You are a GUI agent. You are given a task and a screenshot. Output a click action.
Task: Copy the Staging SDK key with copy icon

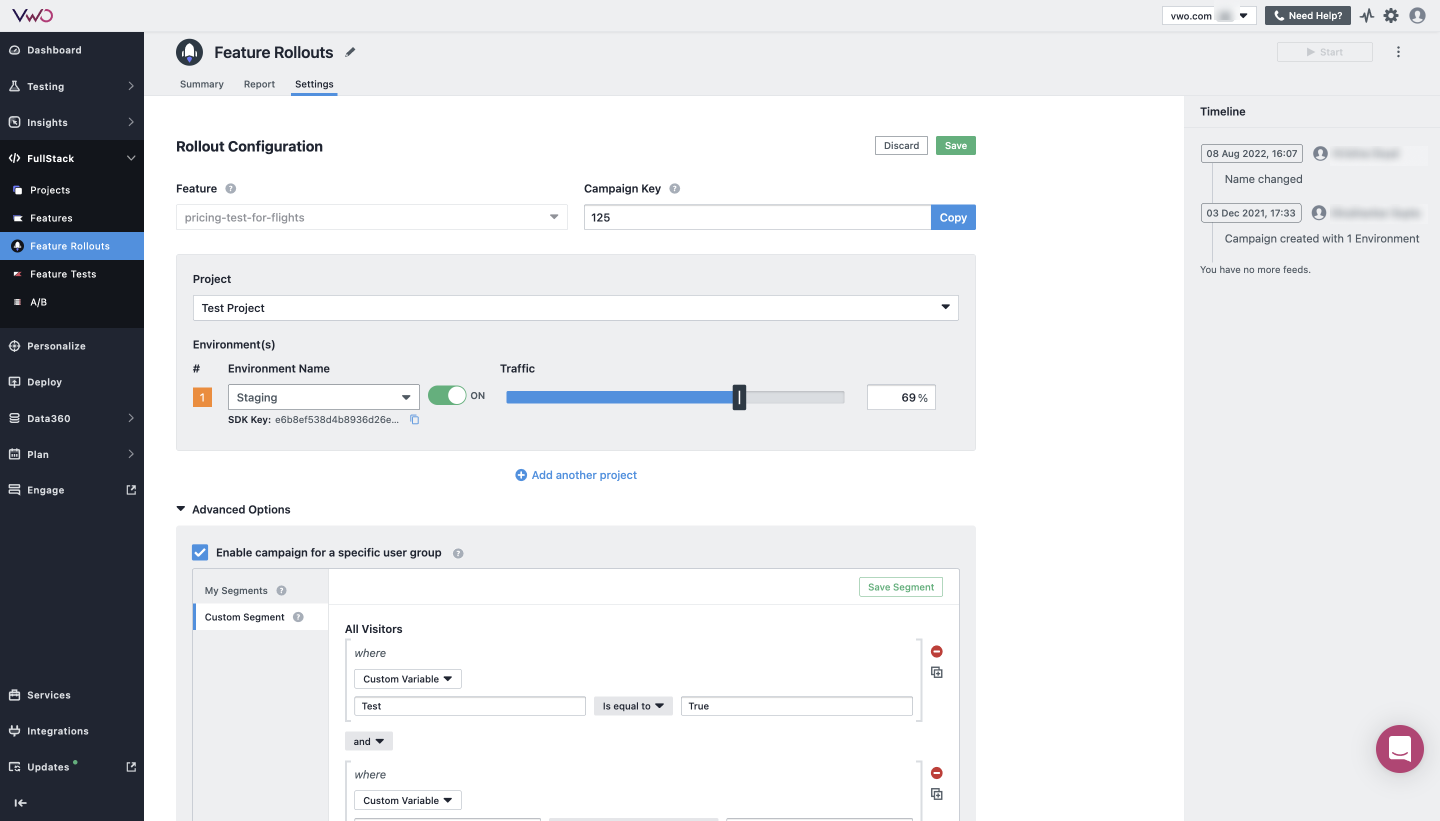point(414,420)
